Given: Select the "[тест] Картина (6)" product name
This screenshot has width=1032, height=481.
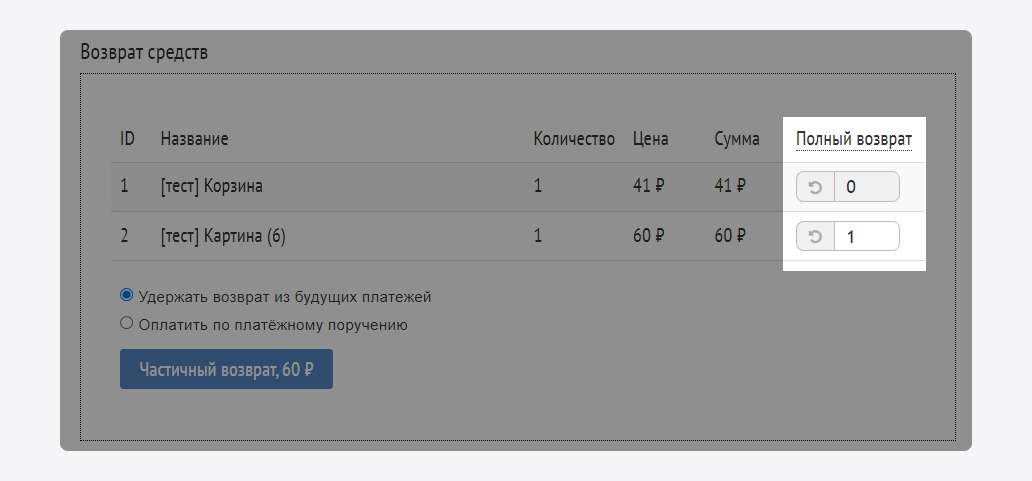Looking at the screenshot, I should point(223,237).
